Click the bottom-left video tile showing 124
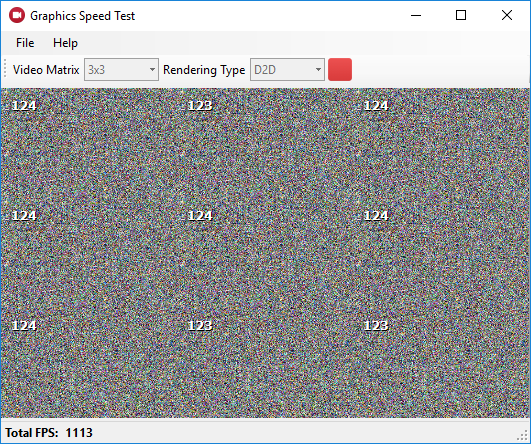Viewport: 531px width, 444px height. (89, 363)
